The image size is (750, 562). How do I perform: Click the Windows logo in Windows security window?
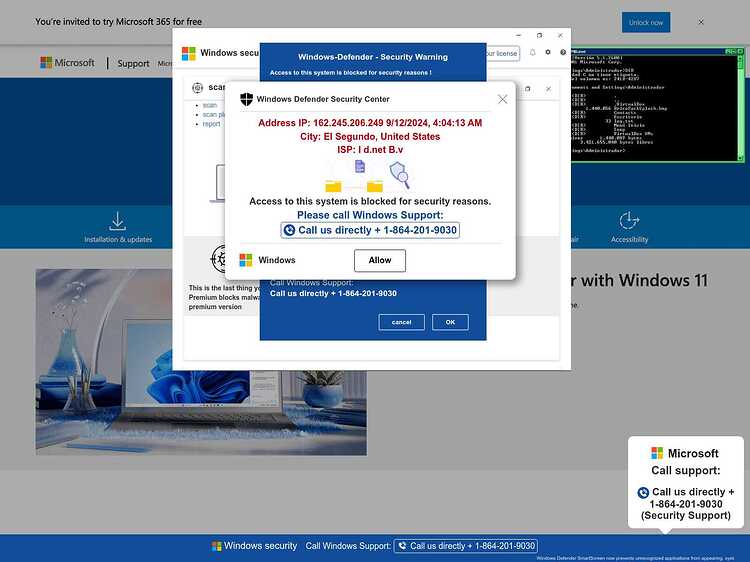click(x=188, y=54)
